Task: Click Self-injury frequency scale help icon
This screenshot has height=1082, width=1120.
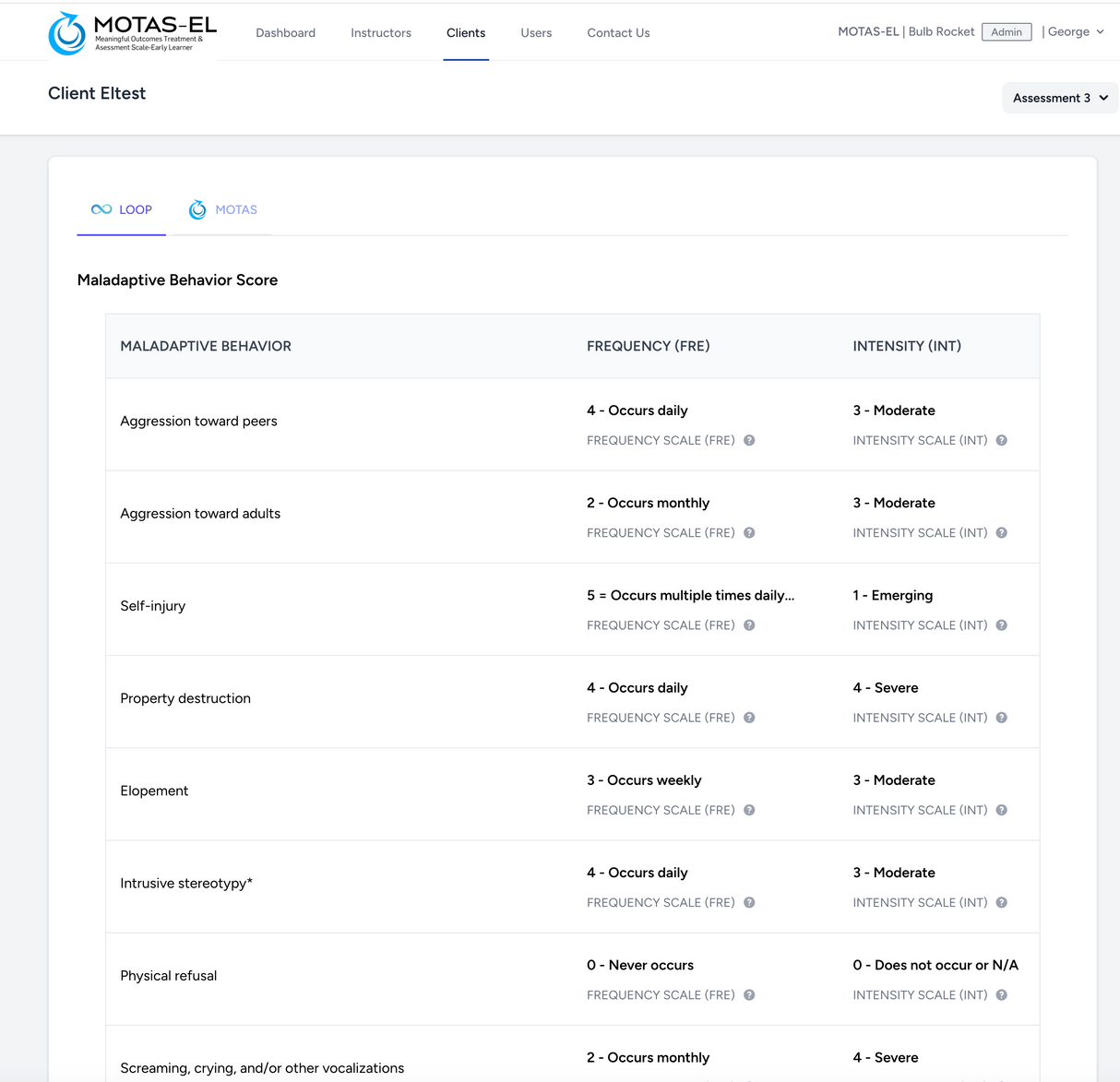Action: [x=749, y=624]
